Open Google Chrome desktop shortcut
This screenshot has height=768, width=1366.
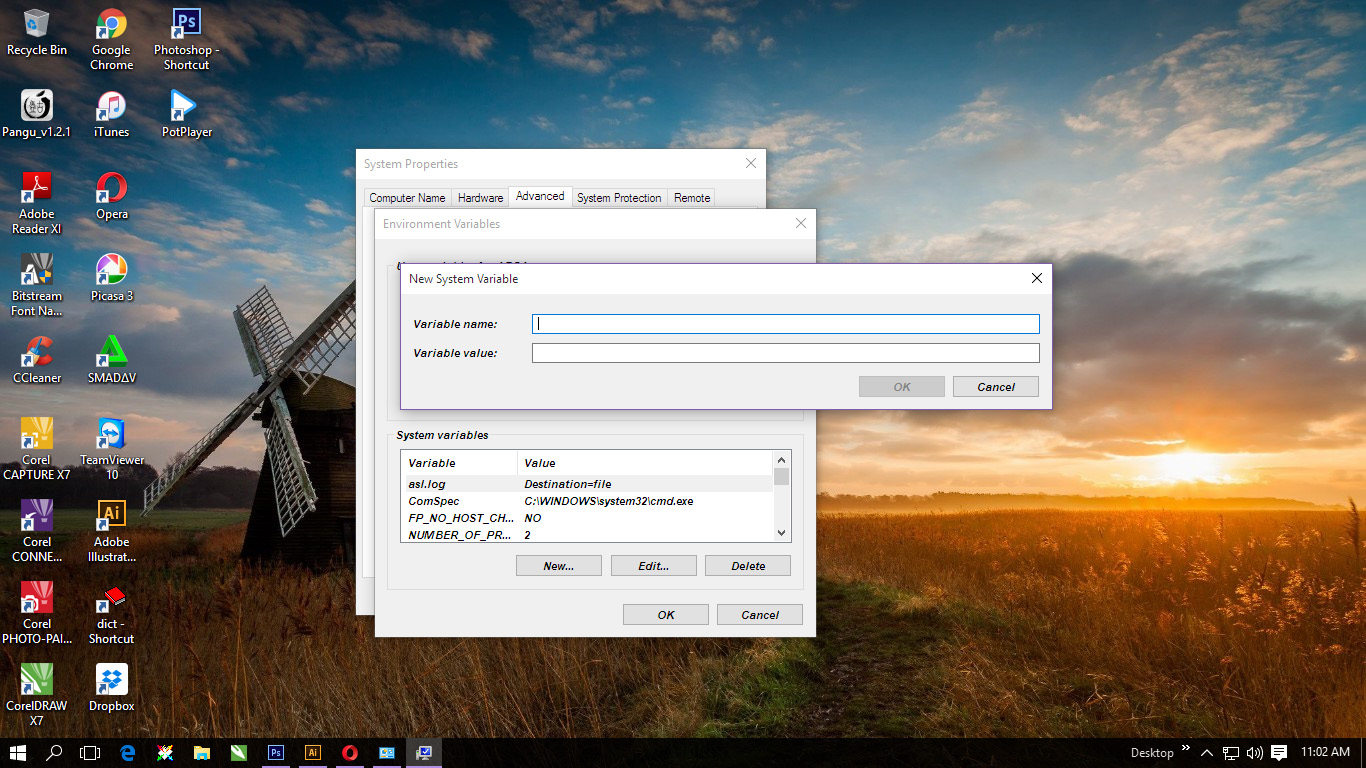(x=111, y=40)
